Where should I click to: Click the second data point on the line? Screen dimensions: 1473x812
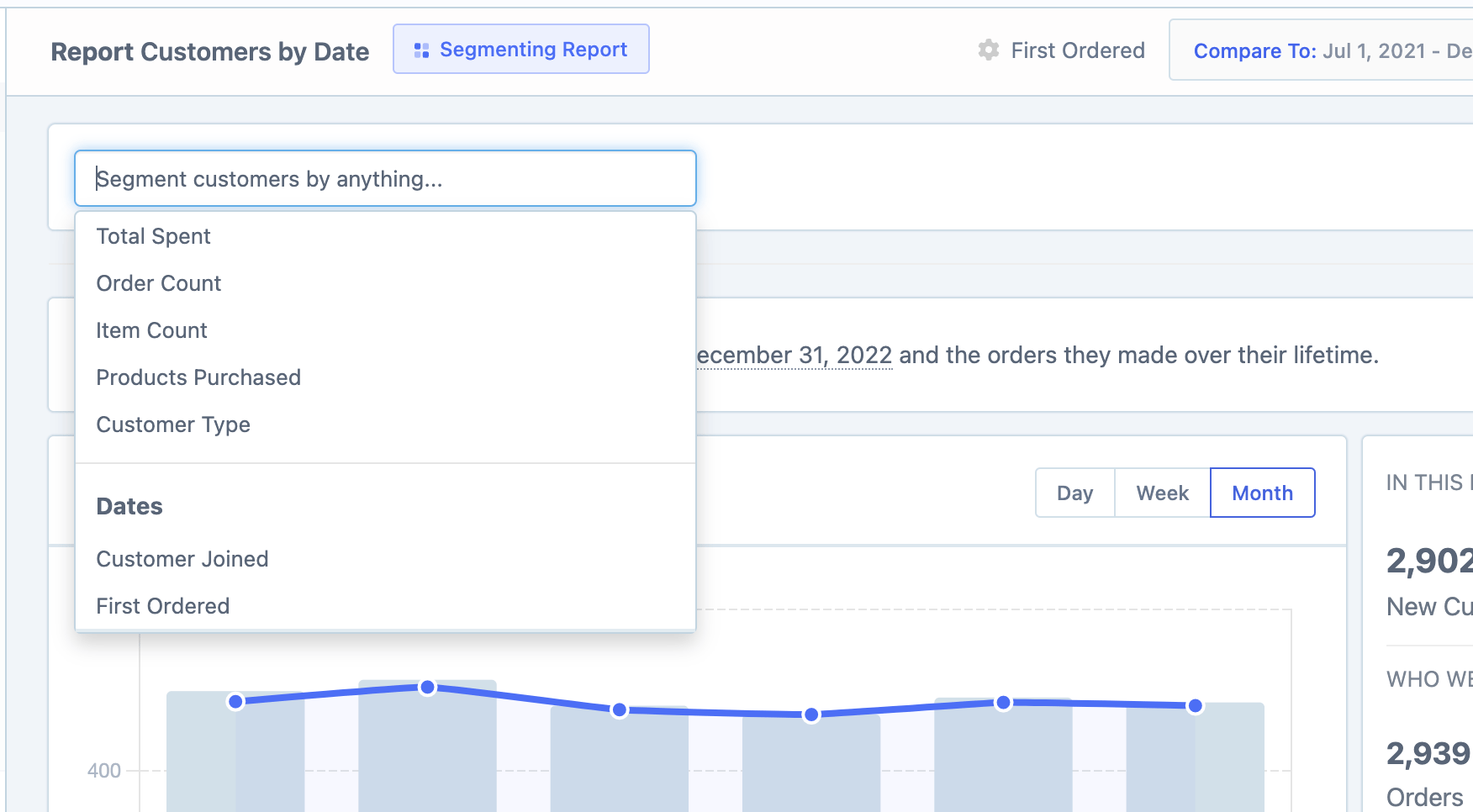[x=428, y=688]
